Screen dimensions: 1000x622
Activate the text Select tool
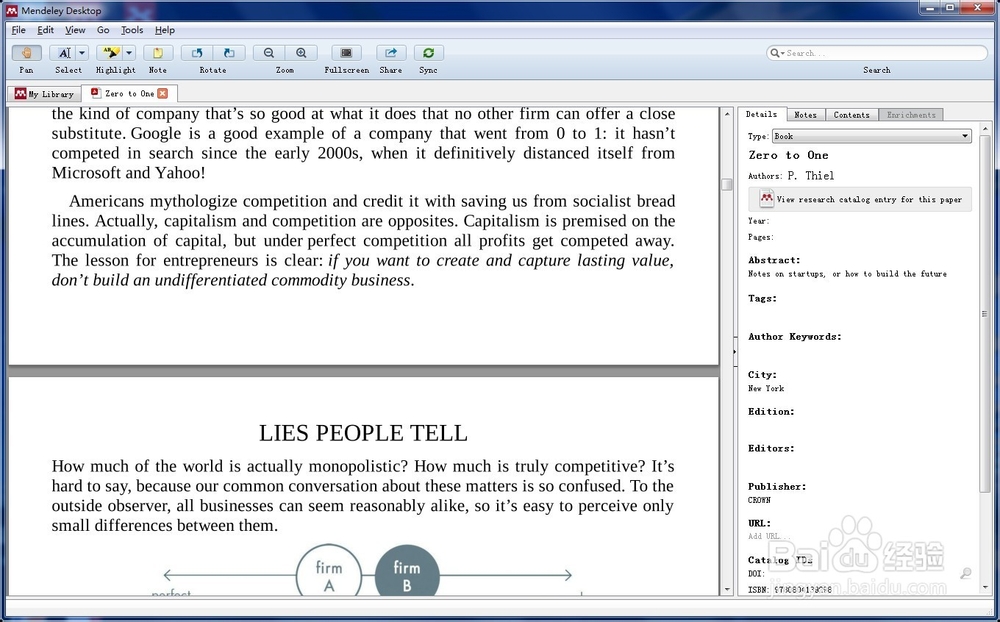point(63,53)
